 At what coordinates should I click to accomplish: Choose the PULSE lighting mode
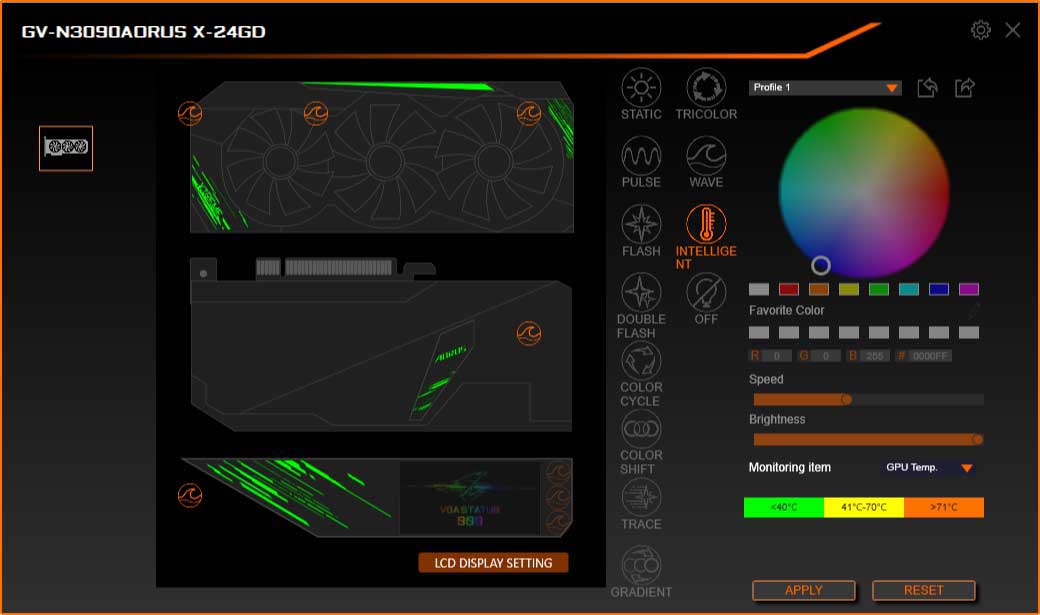pos(641,156)
